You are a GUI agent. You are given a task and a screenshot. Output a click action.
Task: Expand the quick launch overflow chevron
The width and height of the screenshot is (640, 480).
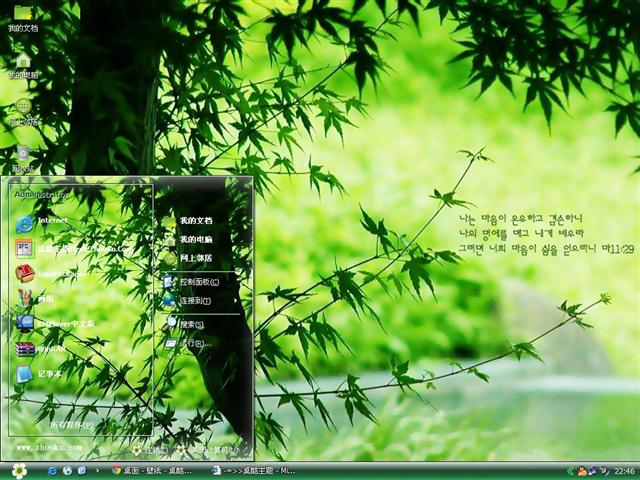(97, 471)
